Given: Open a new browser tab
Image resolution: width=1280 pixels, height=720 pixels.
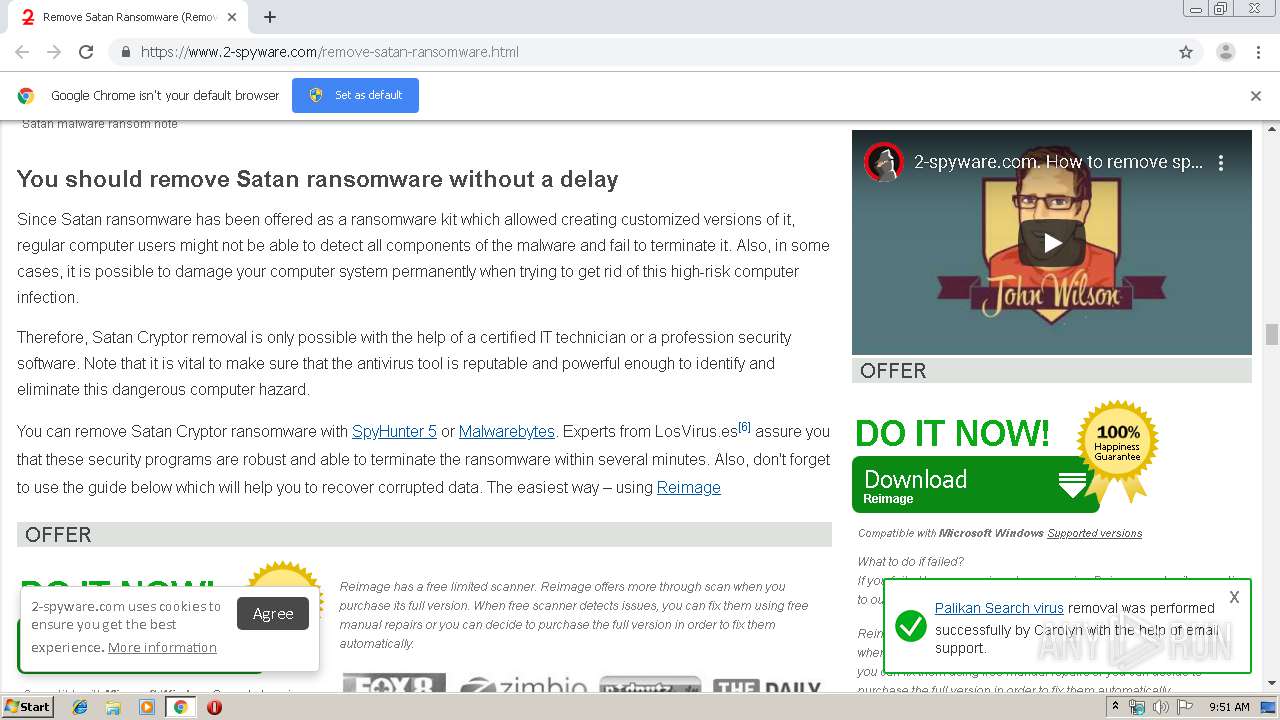Looking at the screenshot, I should [x=270, y=17].
